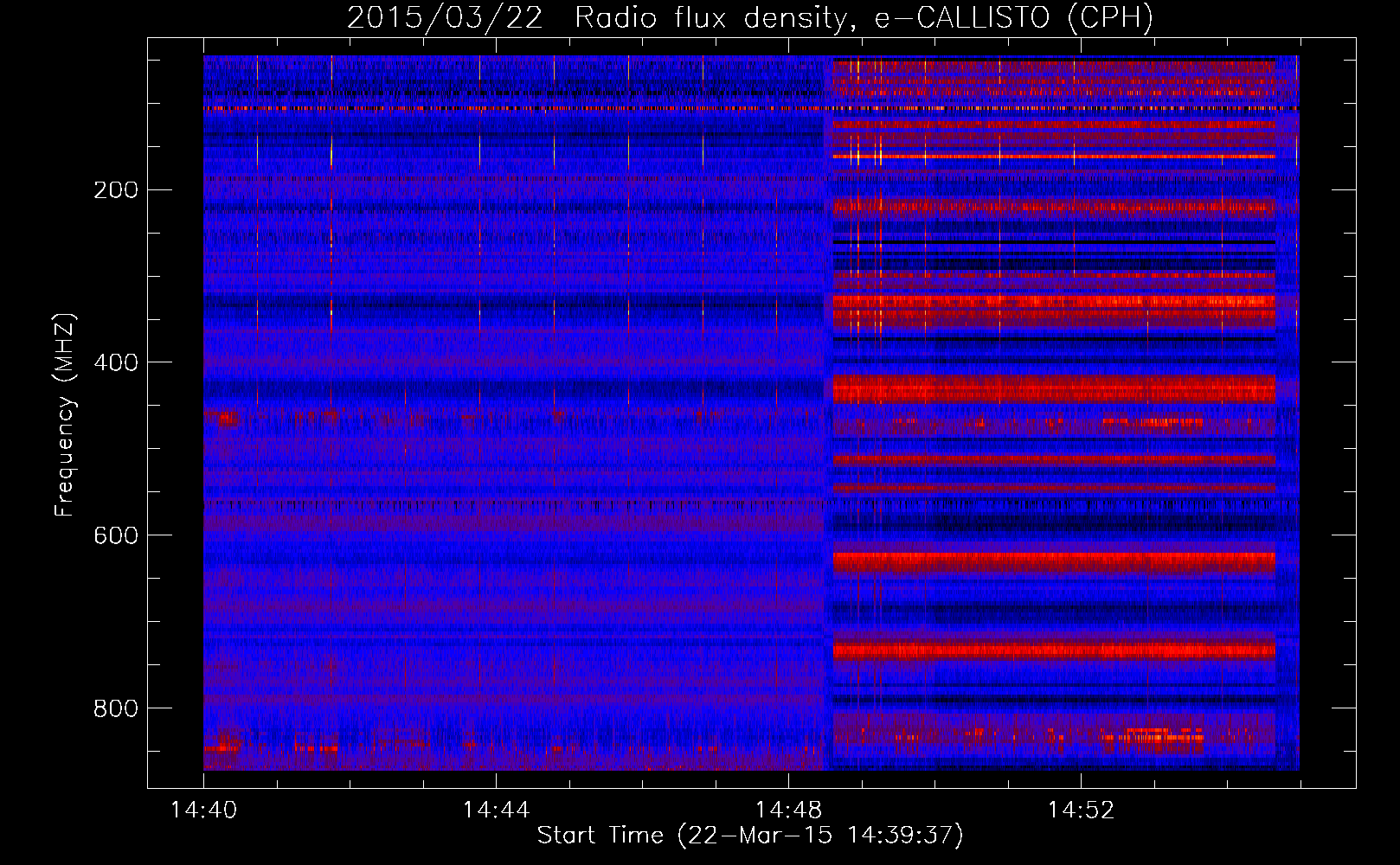Click the 400 frequency tick label
Image resolution: width=1400 pixels, height=865 pixels.
point(116,362)
